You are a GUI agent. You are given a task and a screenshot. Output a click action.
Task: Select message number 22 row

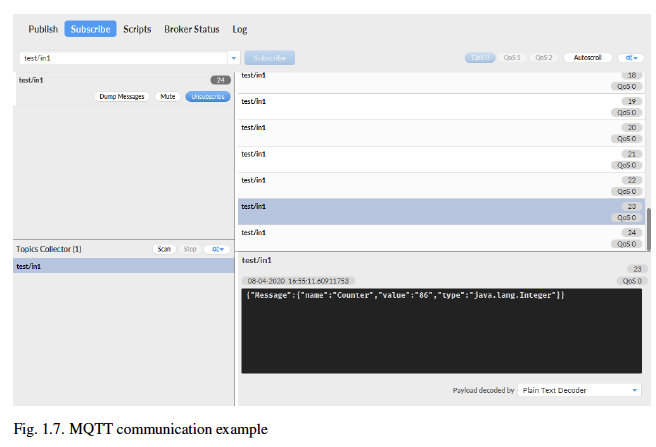[442, 186]
